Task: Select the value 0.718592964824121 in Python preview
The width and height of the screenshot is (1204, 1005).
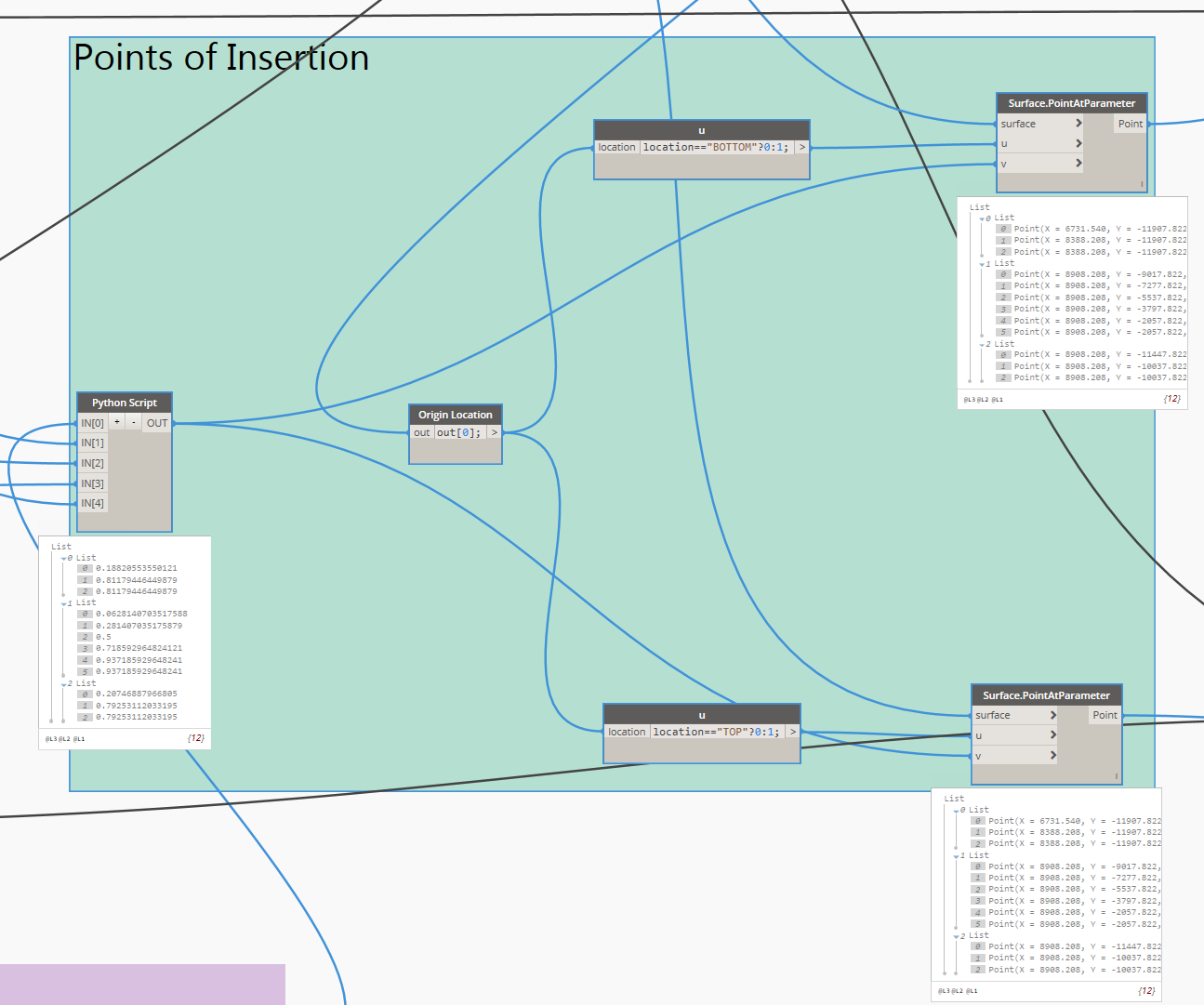Action: click(139, 648)
